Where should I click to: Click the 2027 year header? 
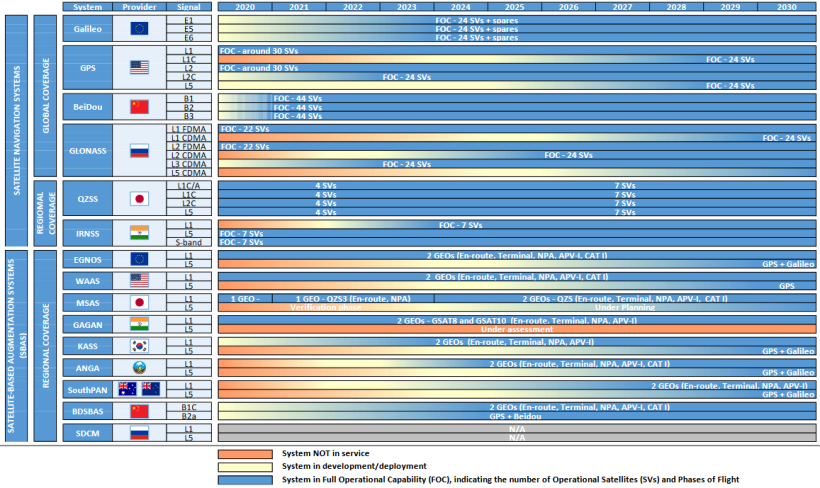622,7
